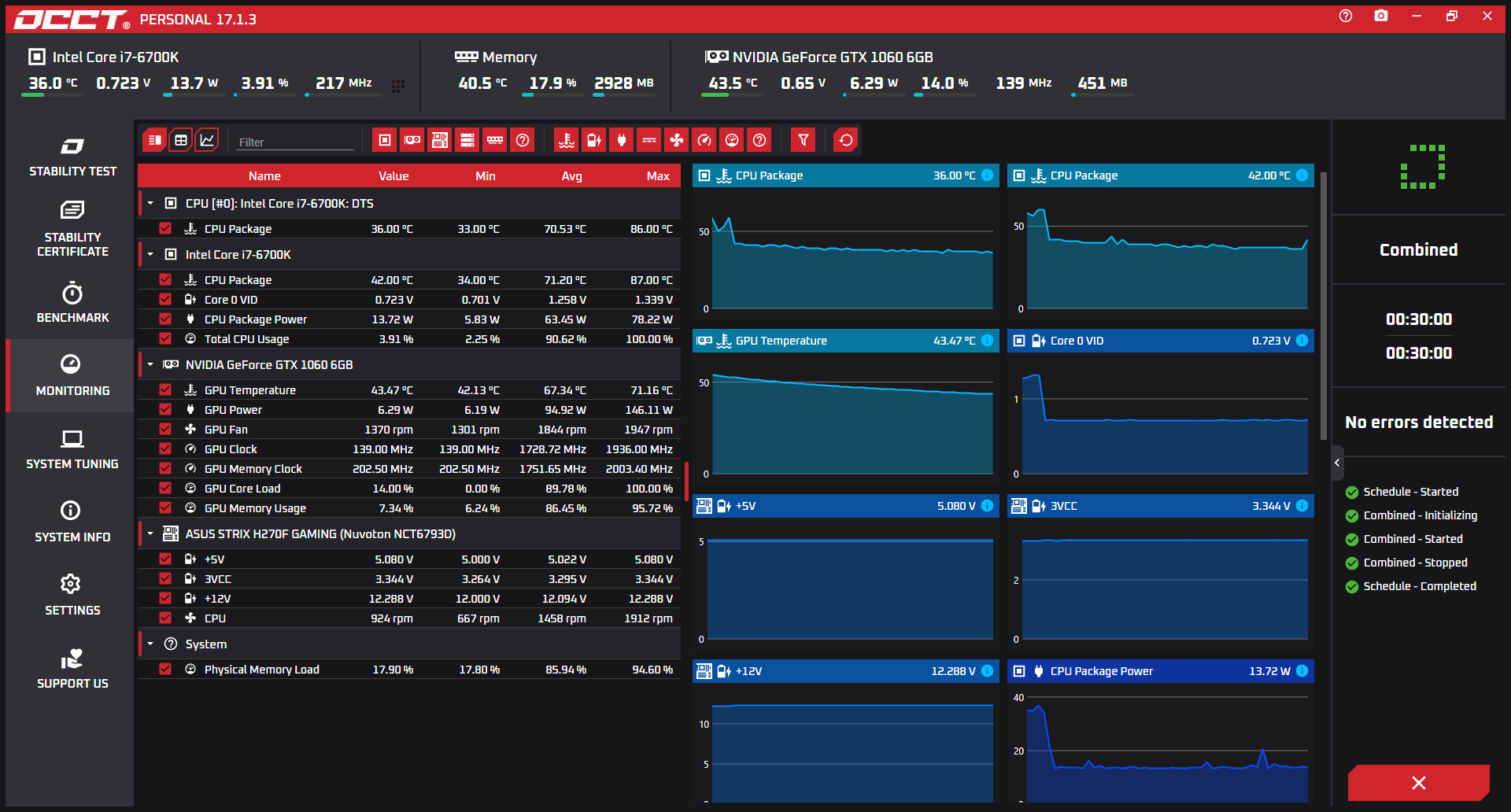Uncheck the GPU Memory Clock checkbox
Screen dimensions: 1511x812
point(165,468)
